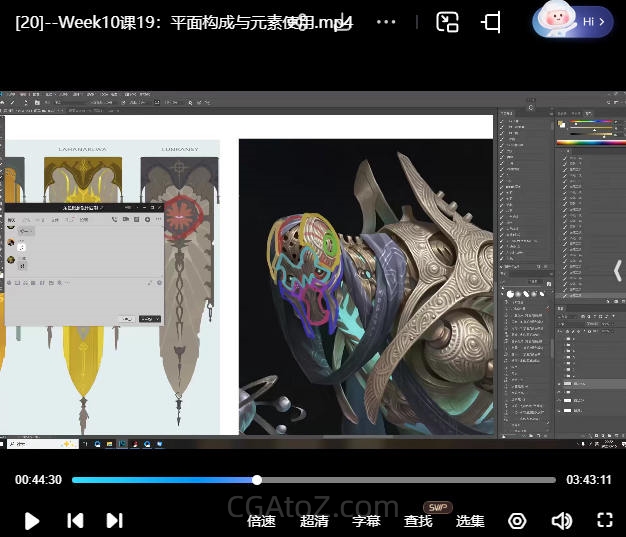Image resolution: width=626 pixels, height=537 pixels.
Task: Click the play button
Action: [32, 520]
